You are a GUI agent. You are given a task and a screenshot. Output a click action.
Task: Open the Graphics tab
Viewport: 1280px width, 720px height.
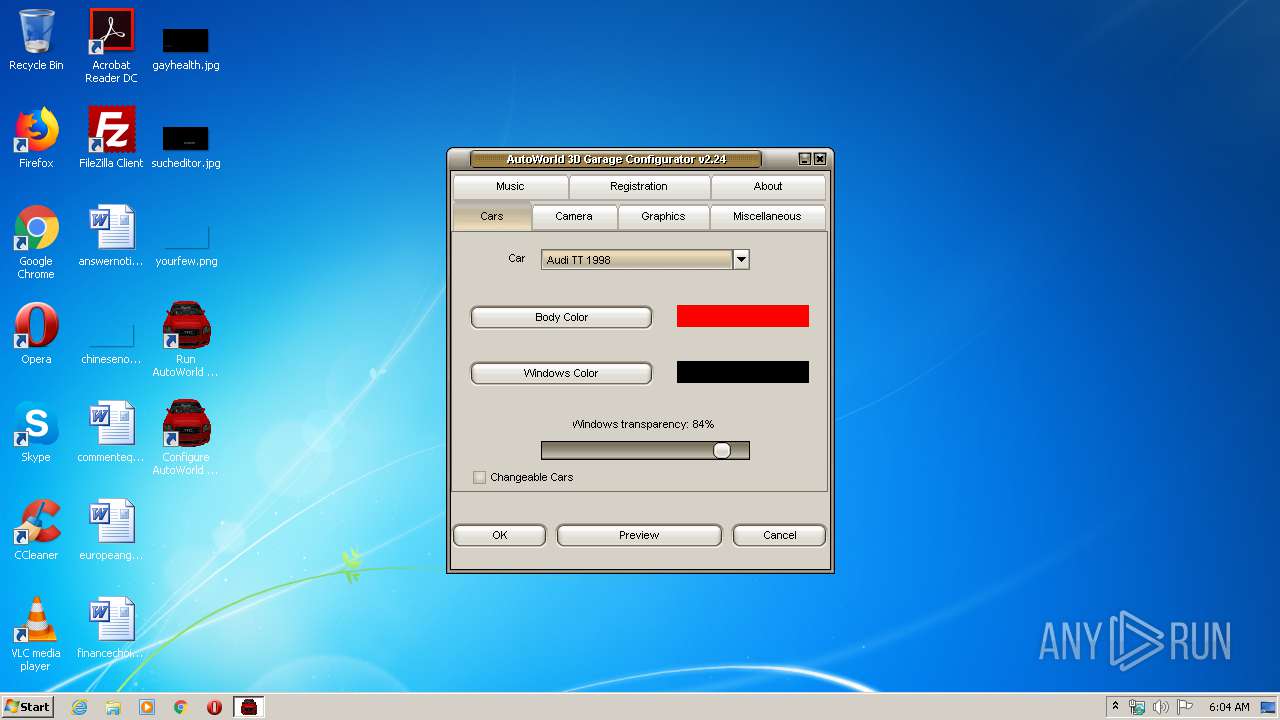(x=663, y=216)
